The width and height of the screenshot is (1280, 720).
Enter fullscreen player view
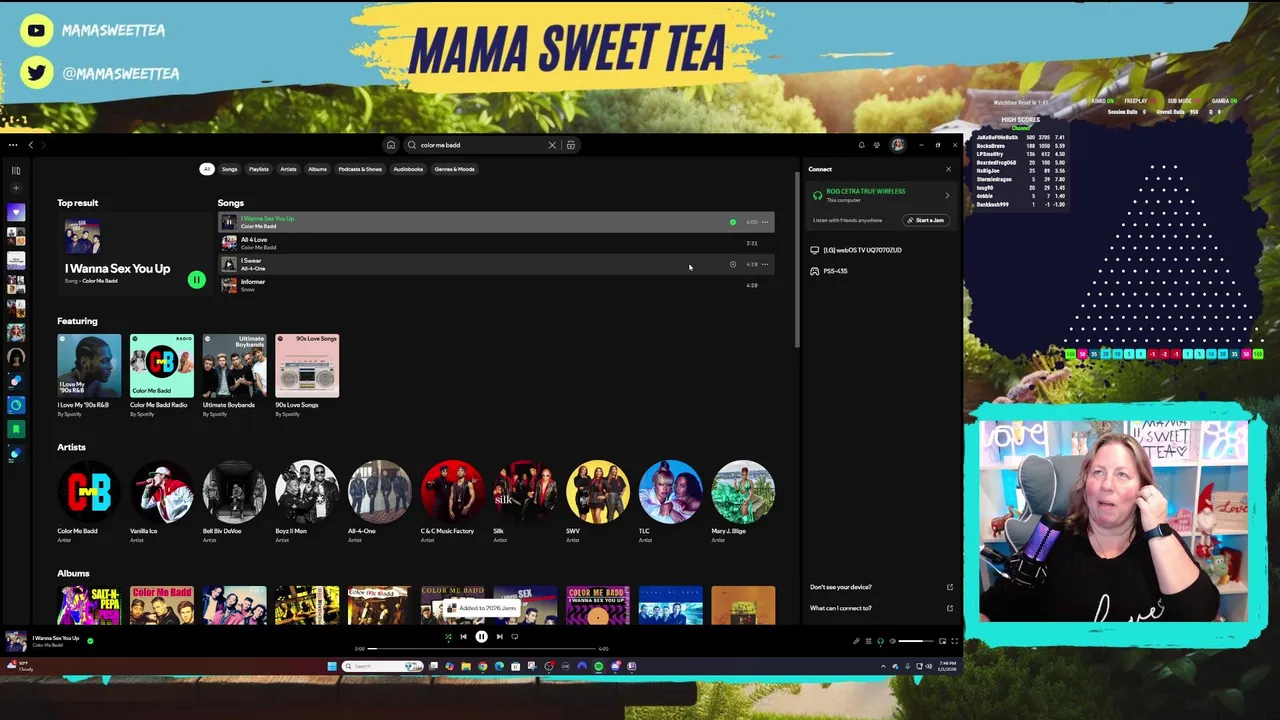tap(954, 641)
